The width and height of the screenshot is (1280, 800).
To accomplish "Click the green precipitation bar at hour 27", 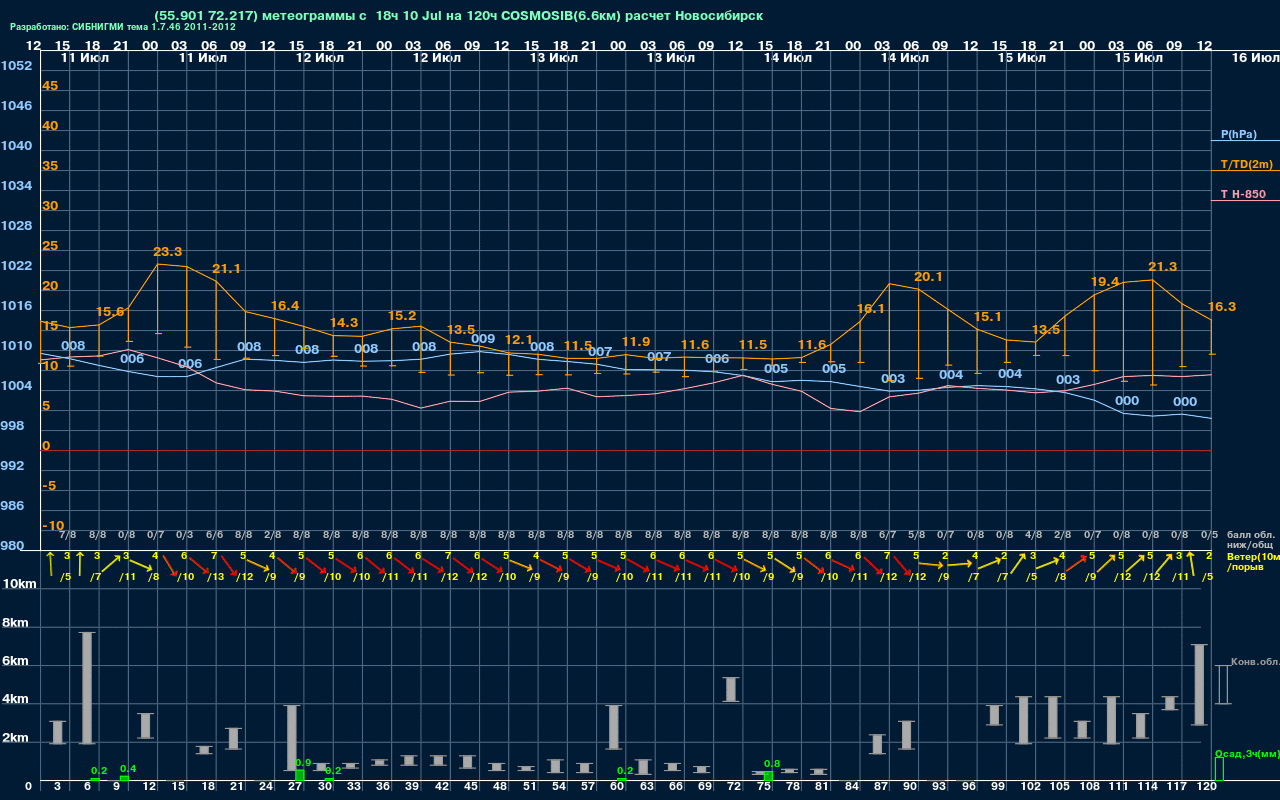I will point(300,775).
